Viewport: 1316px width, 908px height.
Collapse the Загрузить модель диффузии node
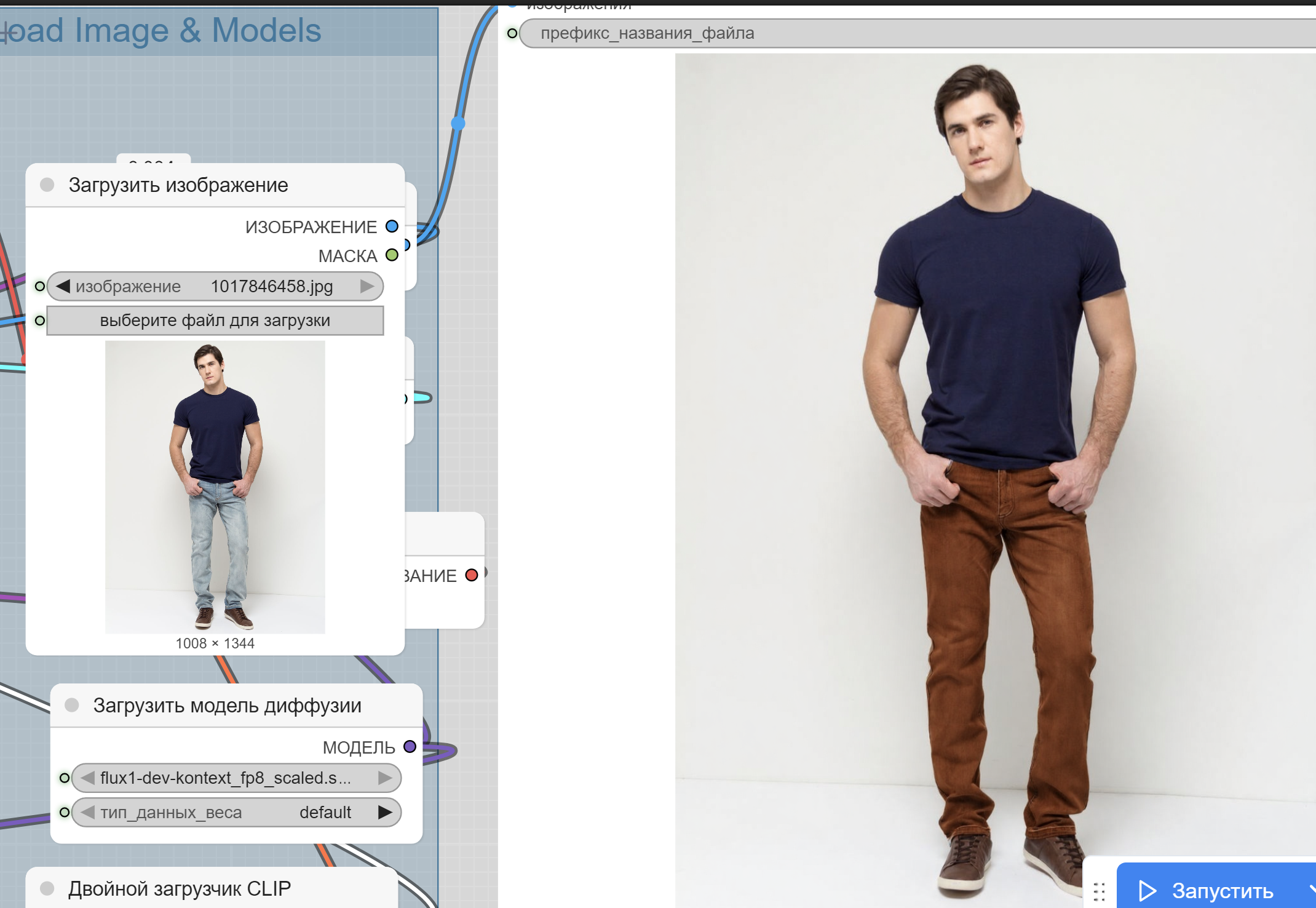(x=72, y=705)
